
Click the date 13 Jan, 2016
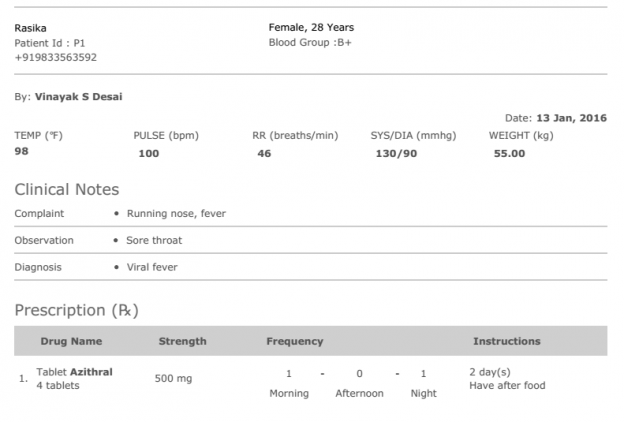point(573,118)
